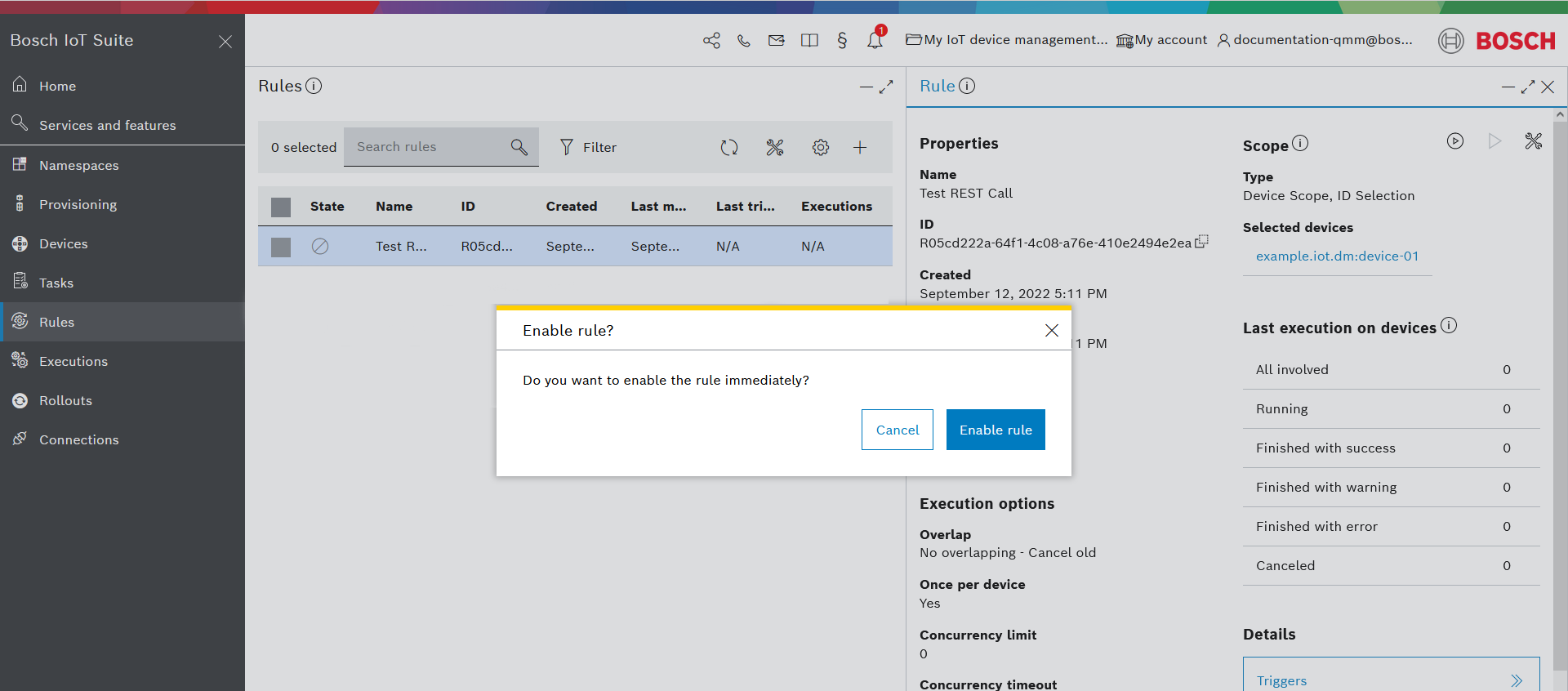Screen dimensions: 1568x691
Task: Close the Rule details panel
Action: 1548,87
